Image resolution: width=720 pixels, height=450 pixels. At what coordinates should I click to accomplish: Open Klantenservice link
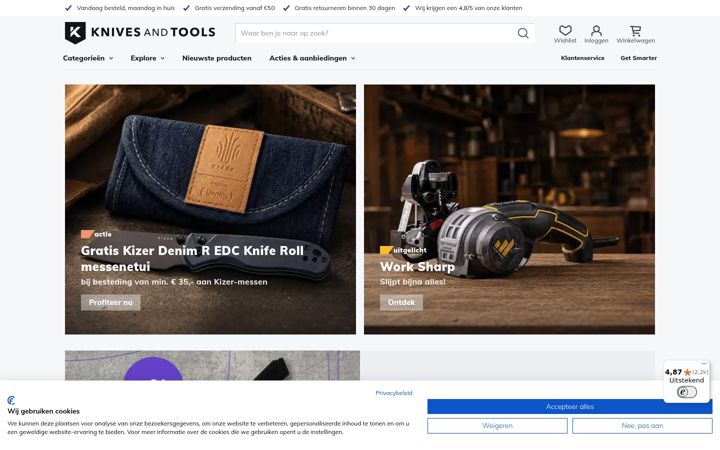pyautogui.click(x=582, y=58)
